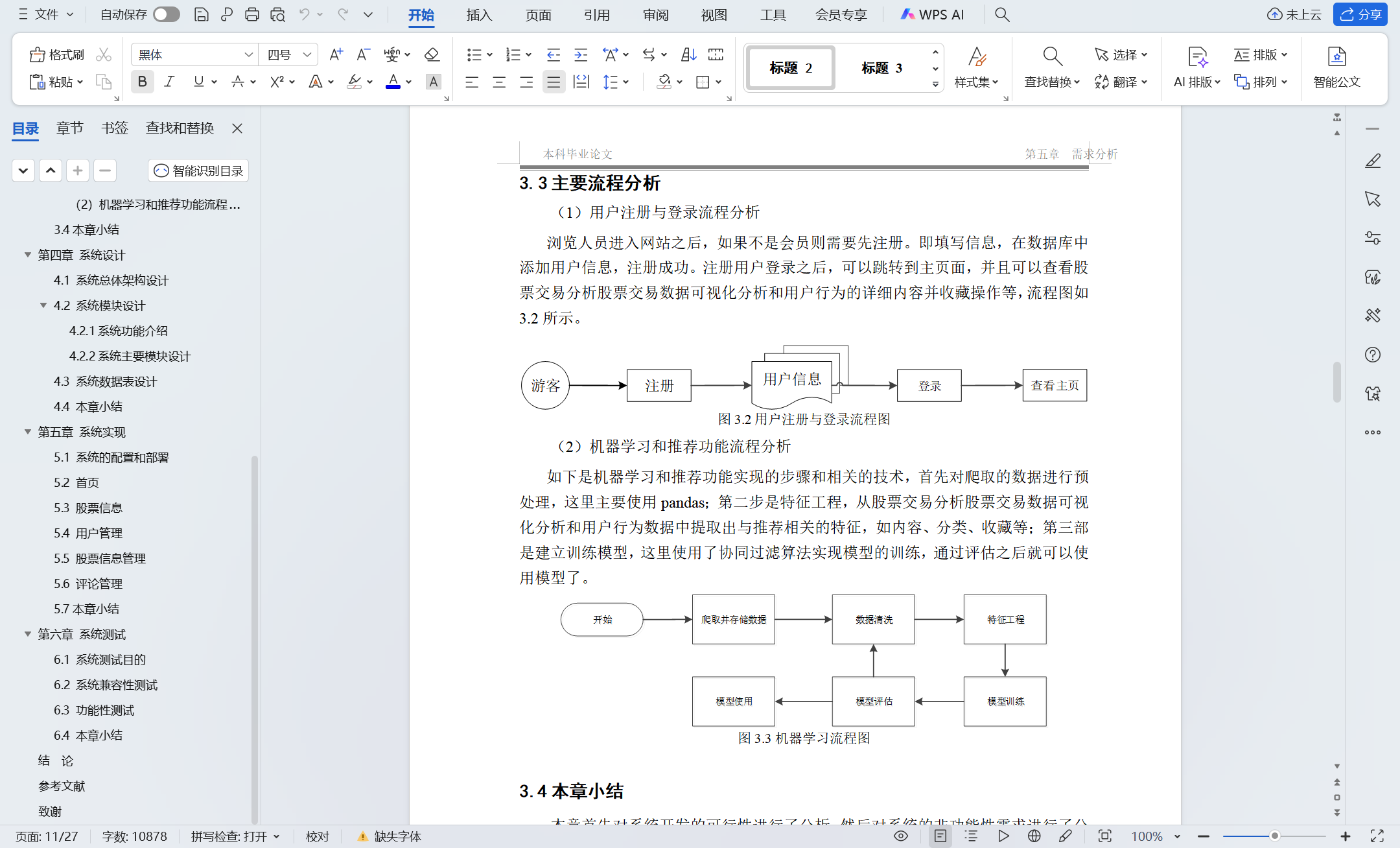Switch to the 引用 ribbon tab
This screenshot has height=848, width=1400.
(596, 14)
